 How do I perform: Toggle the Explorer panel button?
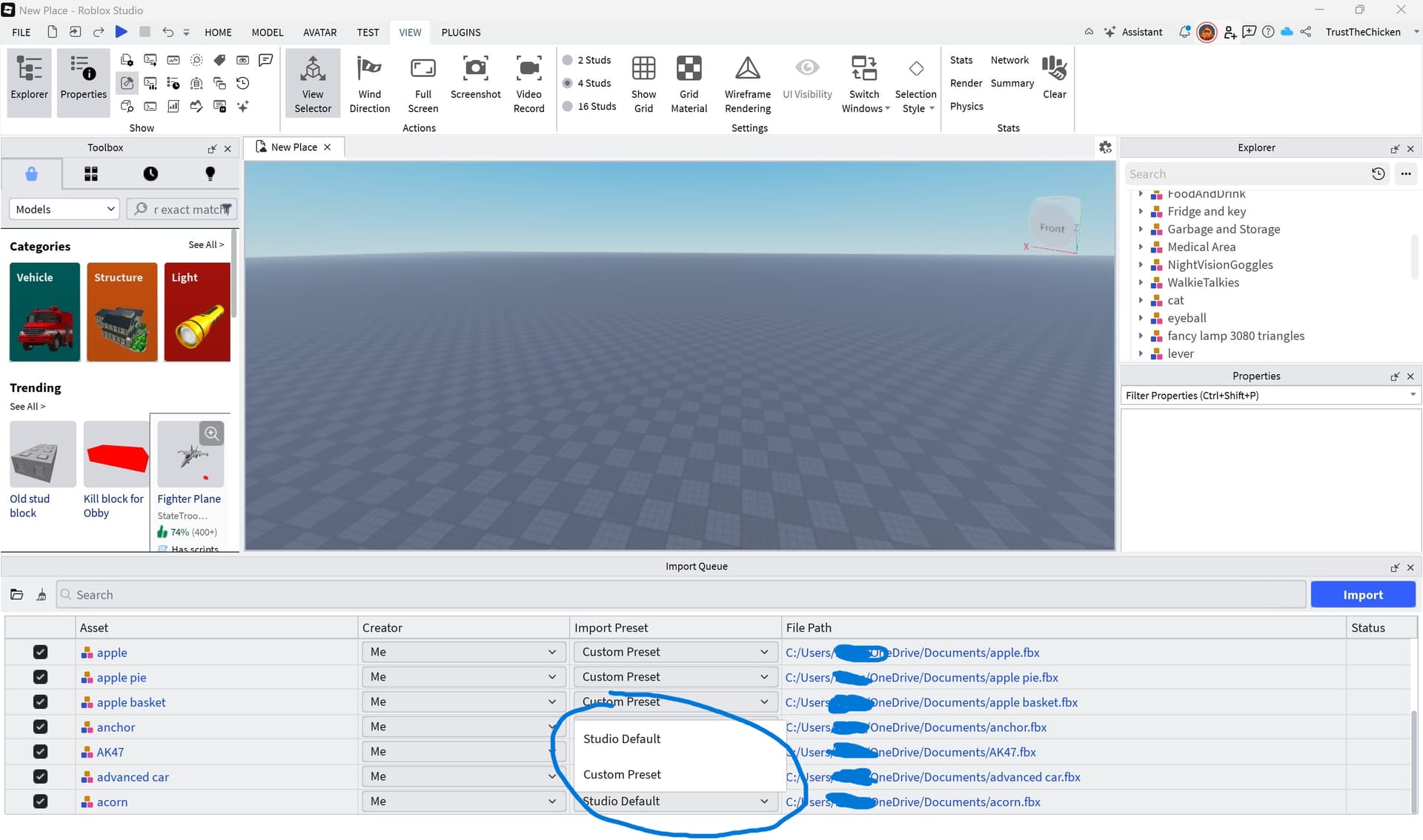(29, 81)
